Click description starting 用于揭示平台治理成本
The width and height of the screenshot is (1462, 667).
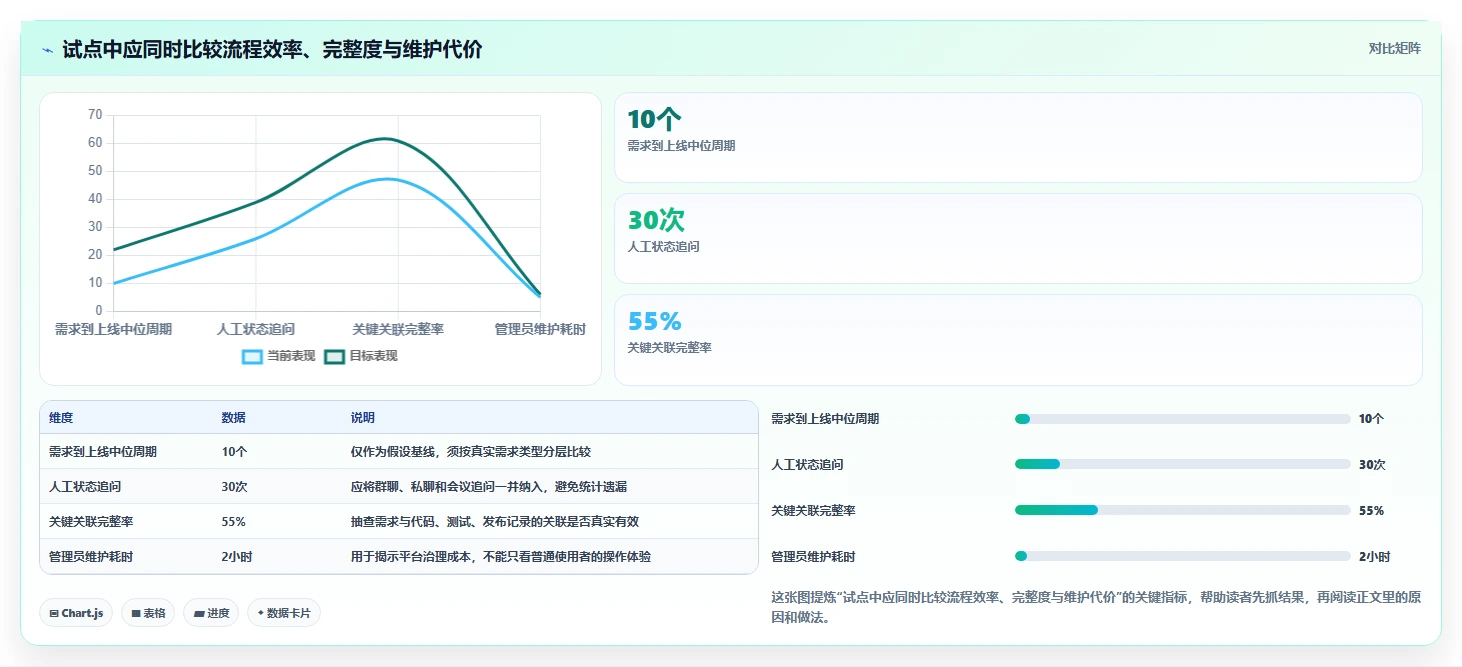tap(501, 557)
